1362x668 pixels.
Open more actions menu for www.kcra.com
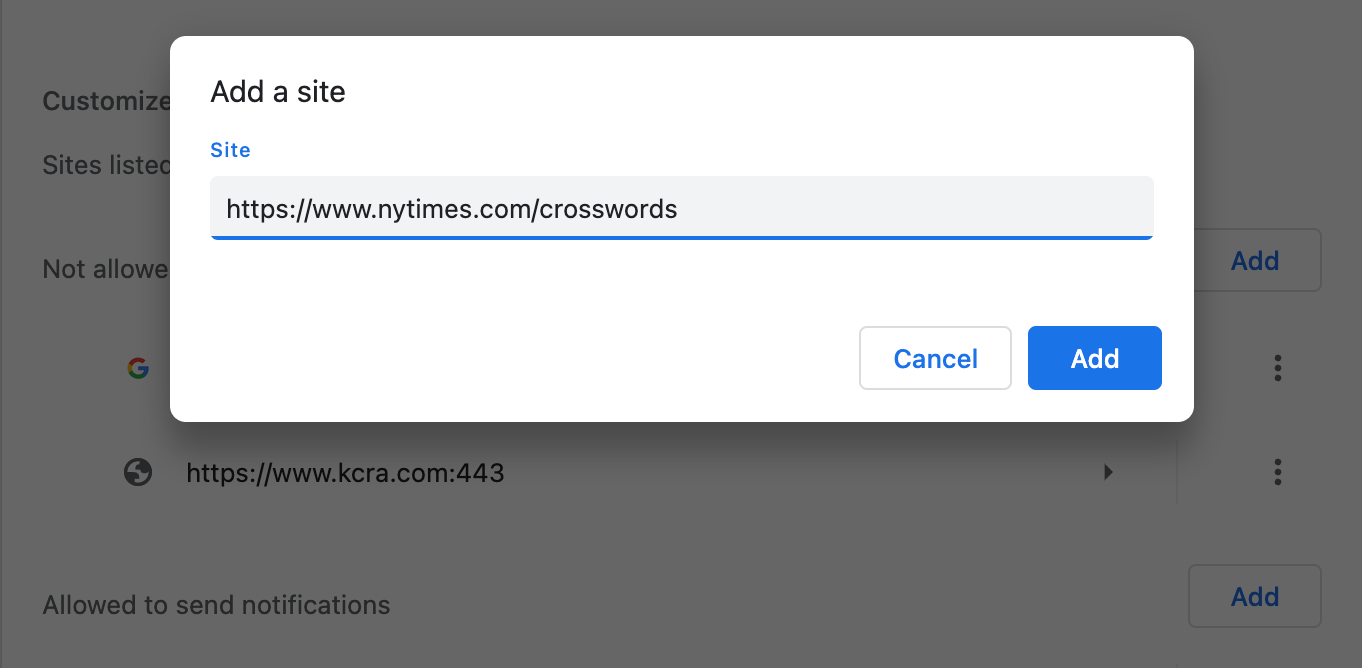(x=1277, y=472)
